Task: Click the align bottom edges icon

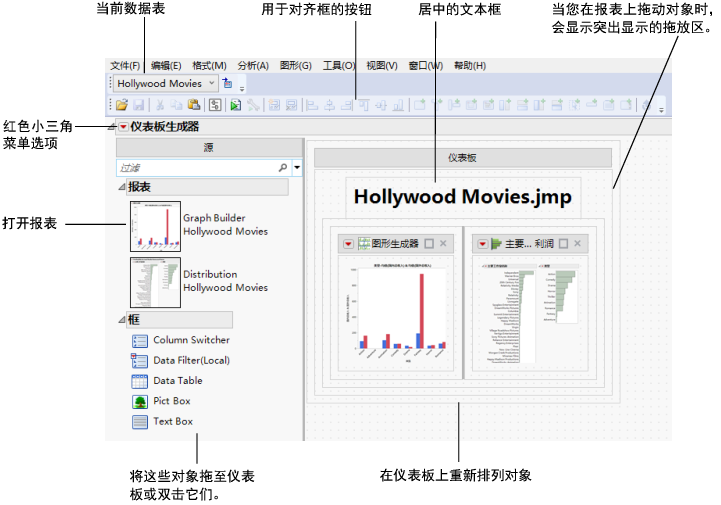Action: (x=398, y=105)
